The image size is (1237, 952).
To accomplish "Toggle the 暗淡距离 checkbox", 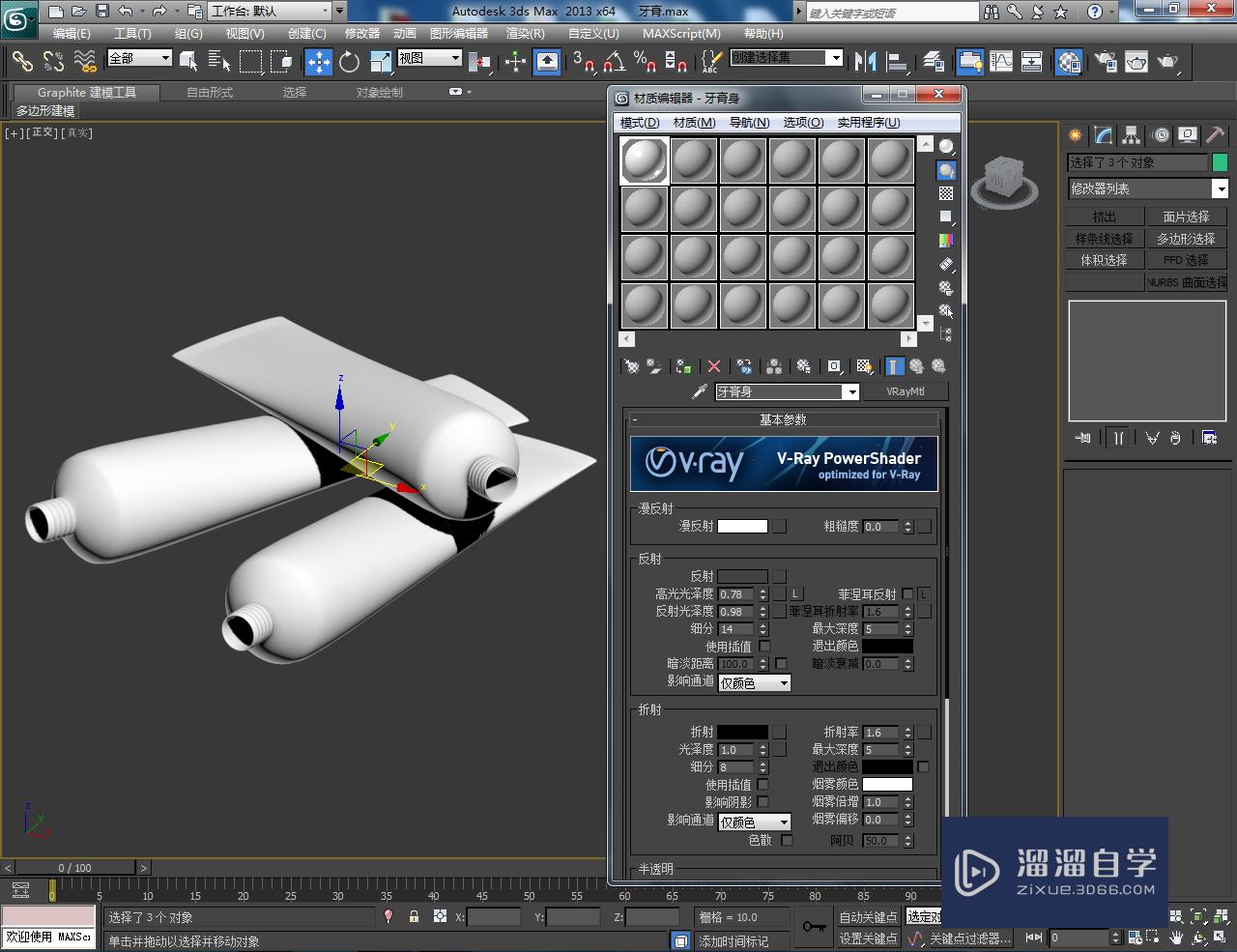I will point(781,664).
